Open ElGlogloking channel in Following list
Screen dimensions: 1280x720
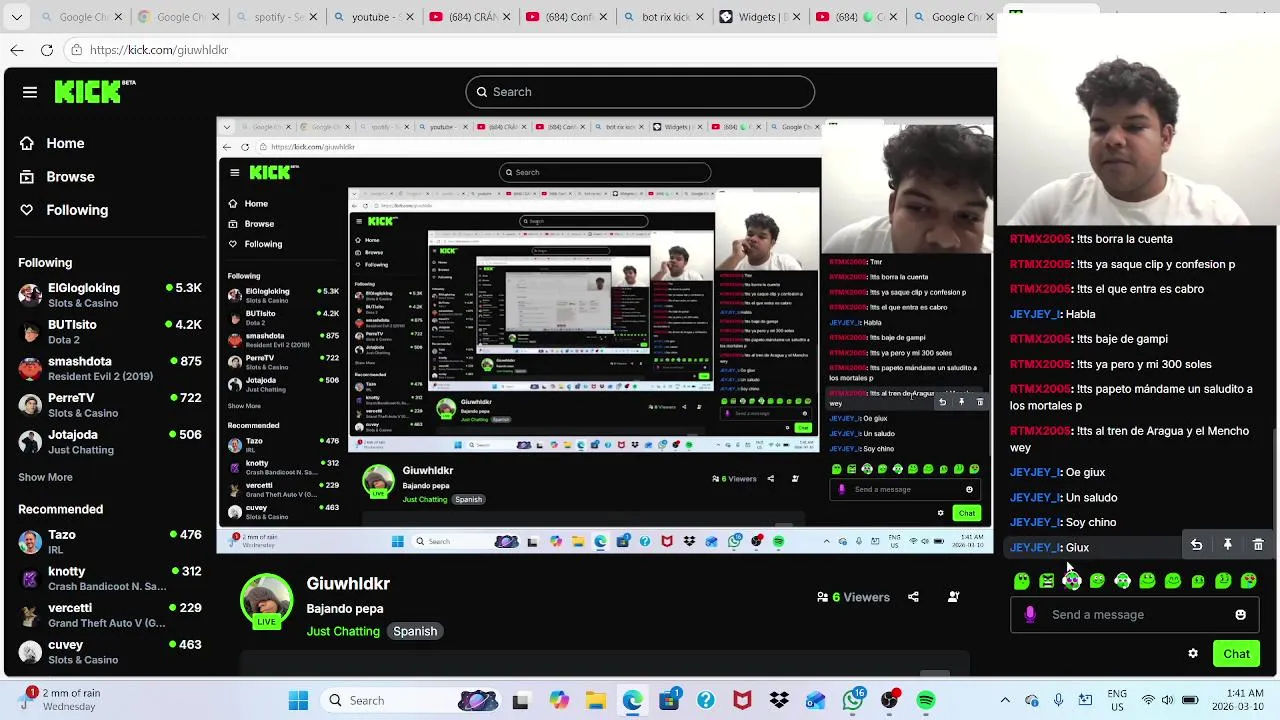110,295
